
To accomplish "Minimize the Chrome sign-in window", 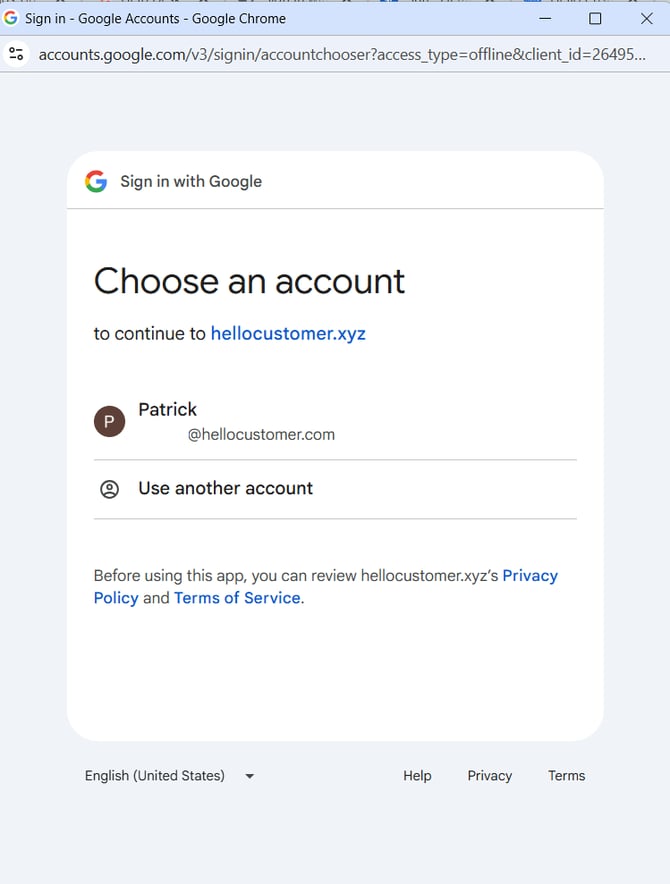I will pos(545,19).
